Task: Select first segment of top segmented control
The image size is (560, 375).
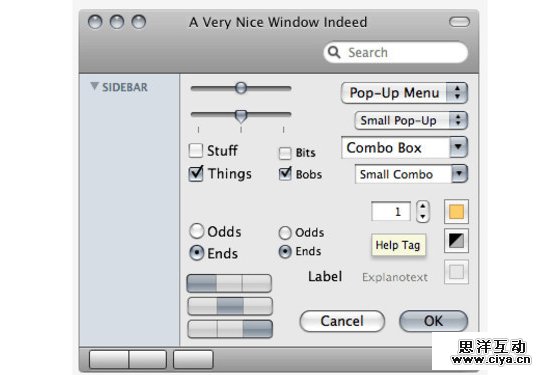Action: pyautogui.click(x=202, y=284)
